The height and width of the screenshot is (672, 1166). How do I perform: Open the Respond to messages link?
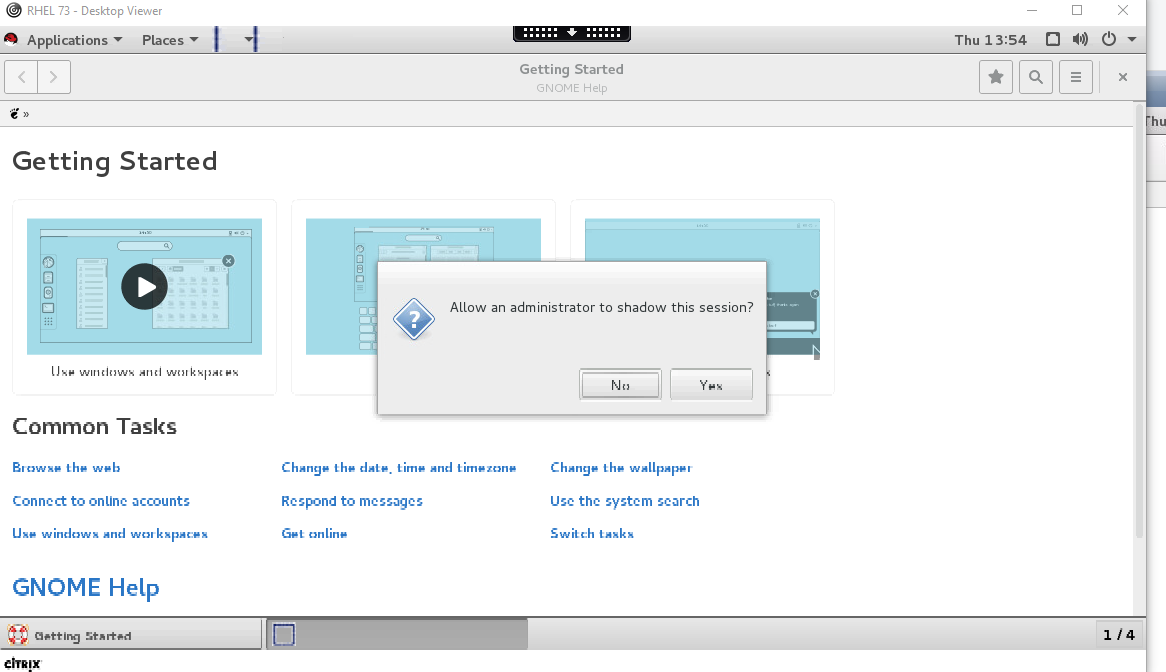[x=352, y=501]
